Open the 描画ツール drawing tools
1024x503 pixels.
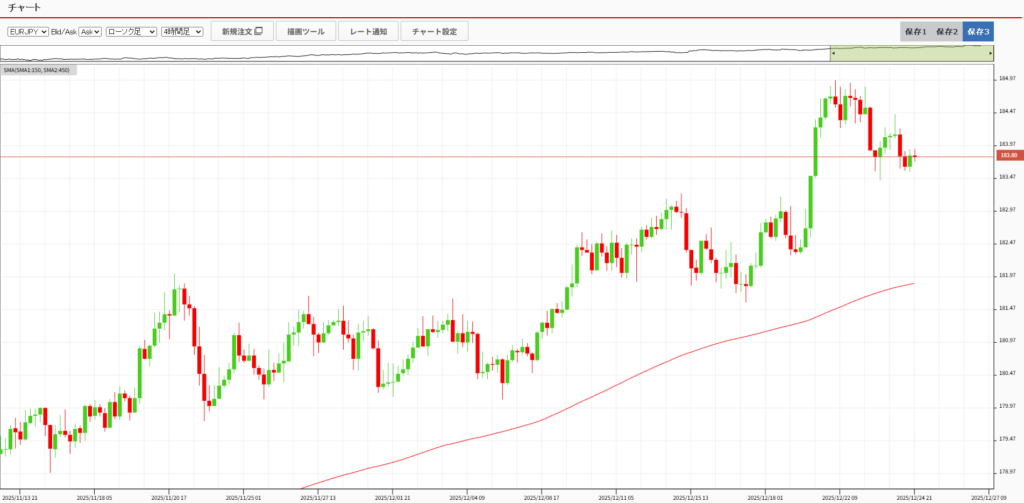pos(304,32)
